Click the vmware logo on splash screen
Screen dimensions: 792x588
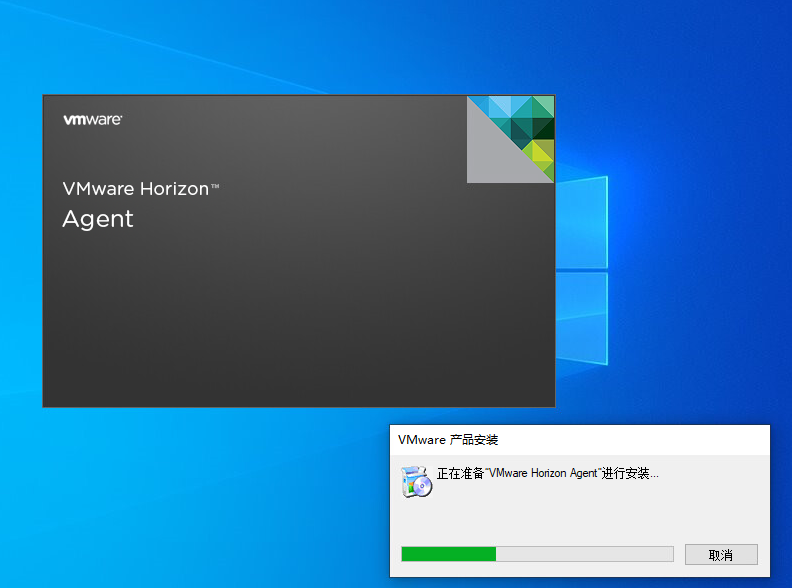[x=92, y=120]
